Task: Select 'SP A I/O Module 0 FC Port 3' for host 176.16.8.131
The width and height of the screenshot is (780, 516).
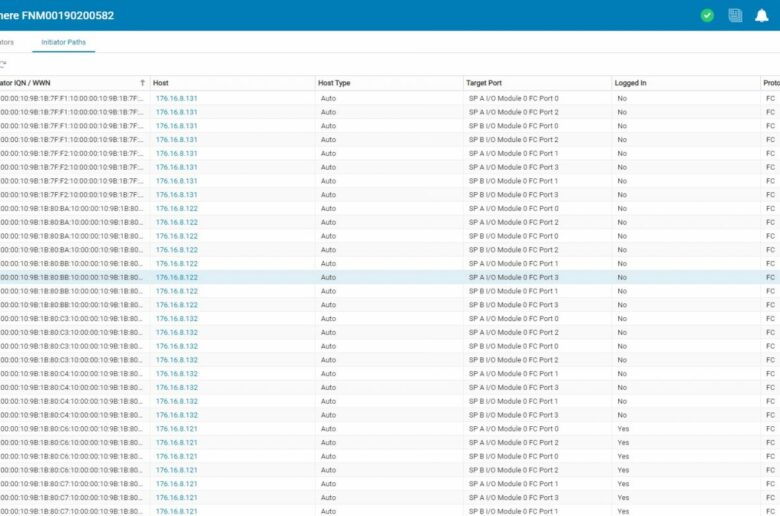Action: (513, 167)
